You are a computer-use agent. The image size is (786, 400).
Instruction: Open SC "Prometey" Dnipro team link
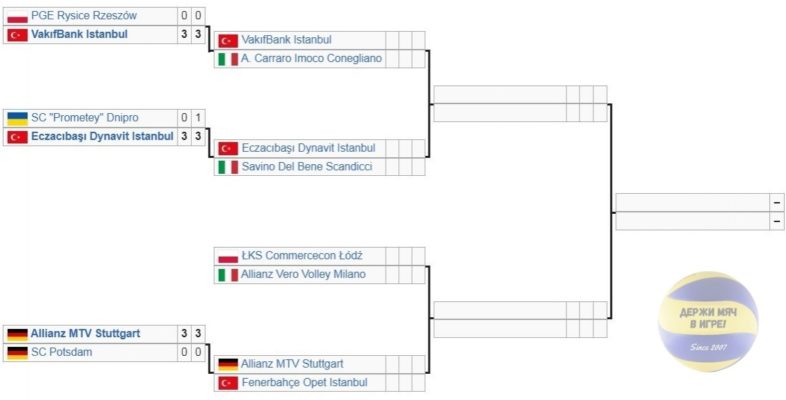(x=85, y=118)
